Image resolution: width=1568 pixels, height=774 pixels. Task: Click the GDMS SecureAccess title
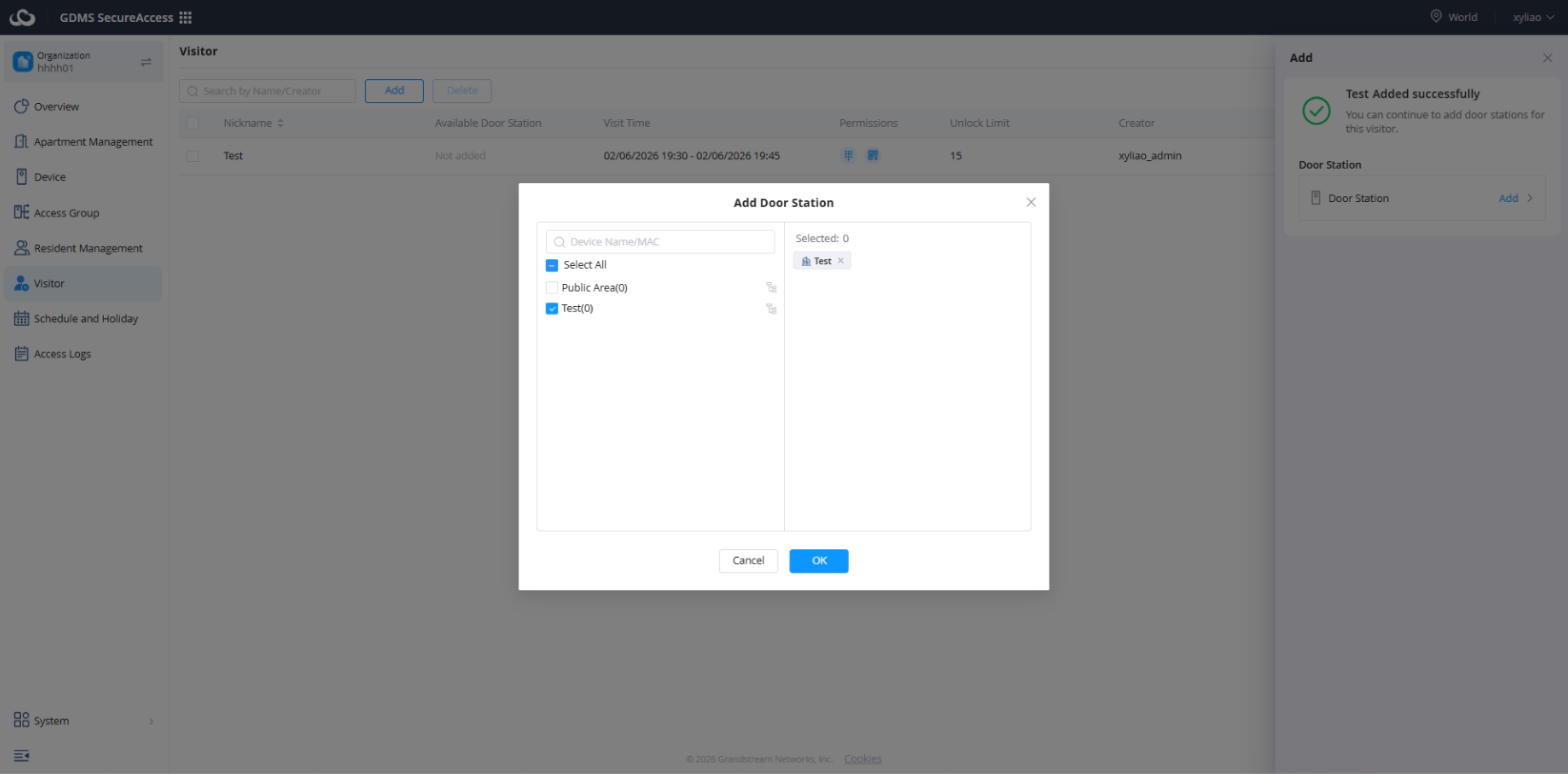116,17
